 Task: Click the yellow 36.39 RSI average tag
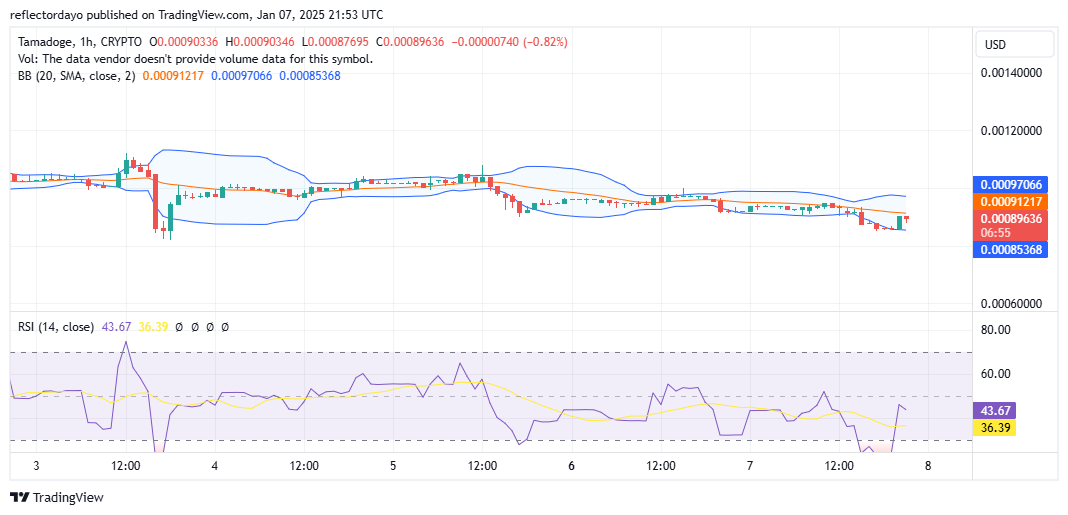click(996, 427)
